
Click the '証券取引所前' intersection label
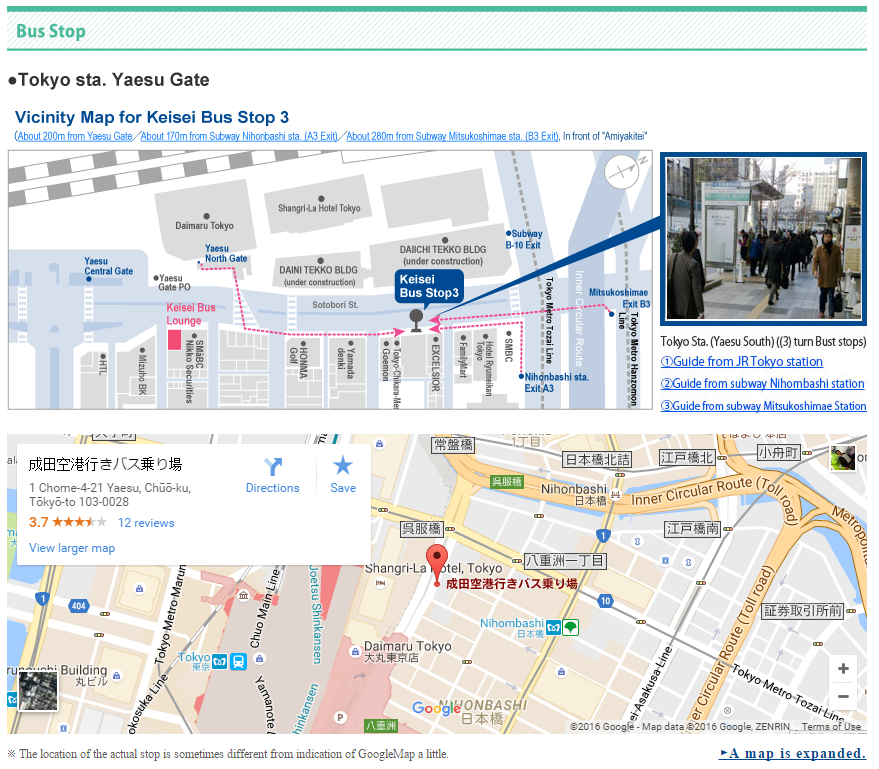(x=803, y=610)
